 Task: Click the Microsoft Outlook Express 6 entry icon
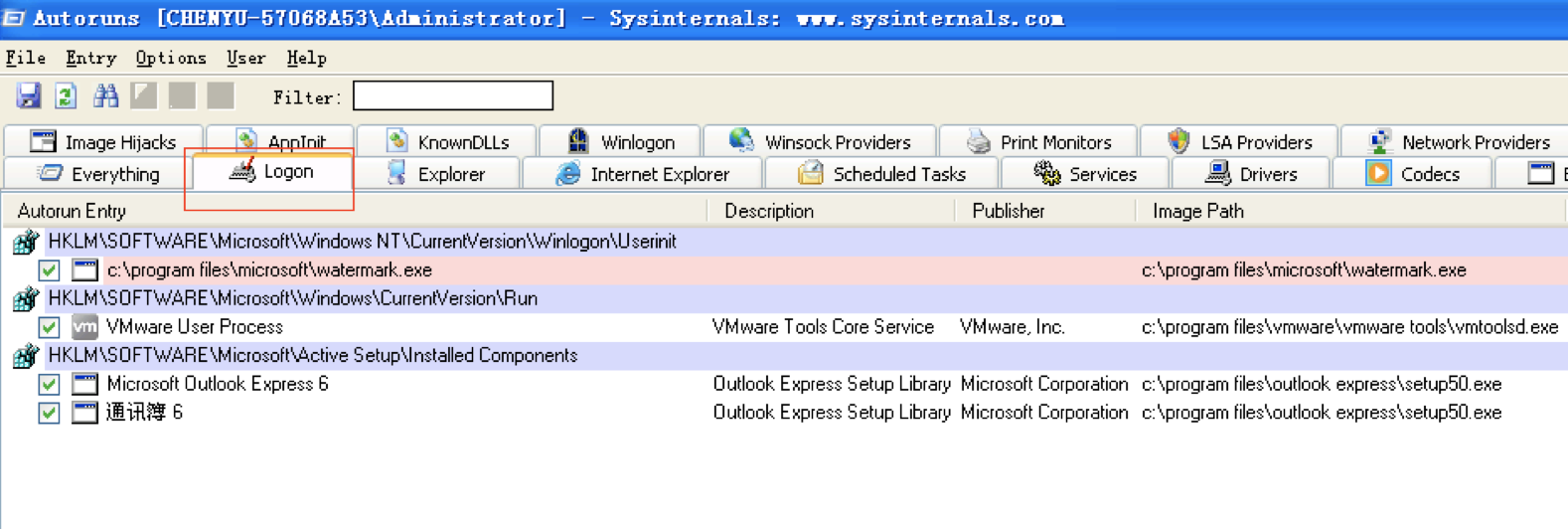[84, 384]
